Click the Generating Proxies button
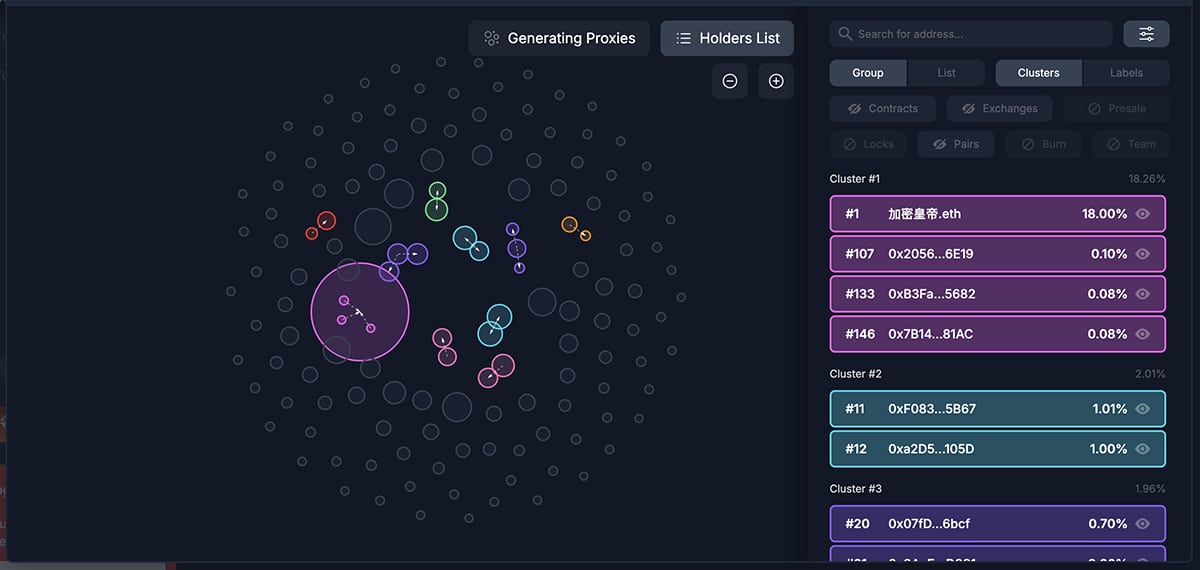This screenshot has width=1200, height=570. point(559,38)
